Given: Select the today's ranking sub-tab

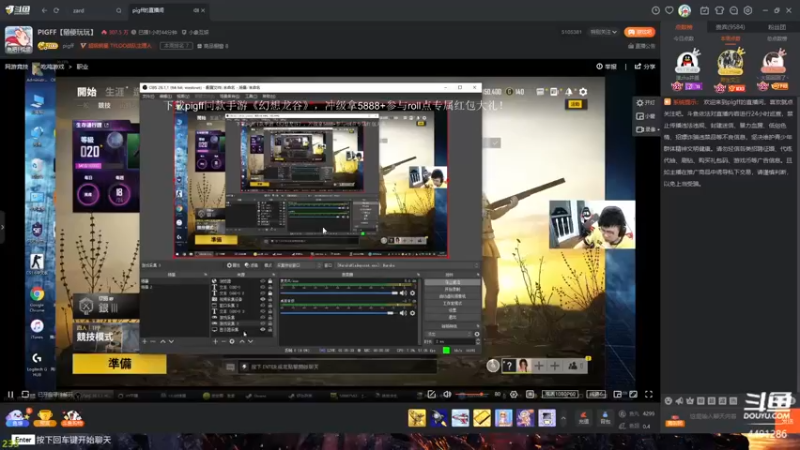Looking at the screenshot, I should point(684,39).
